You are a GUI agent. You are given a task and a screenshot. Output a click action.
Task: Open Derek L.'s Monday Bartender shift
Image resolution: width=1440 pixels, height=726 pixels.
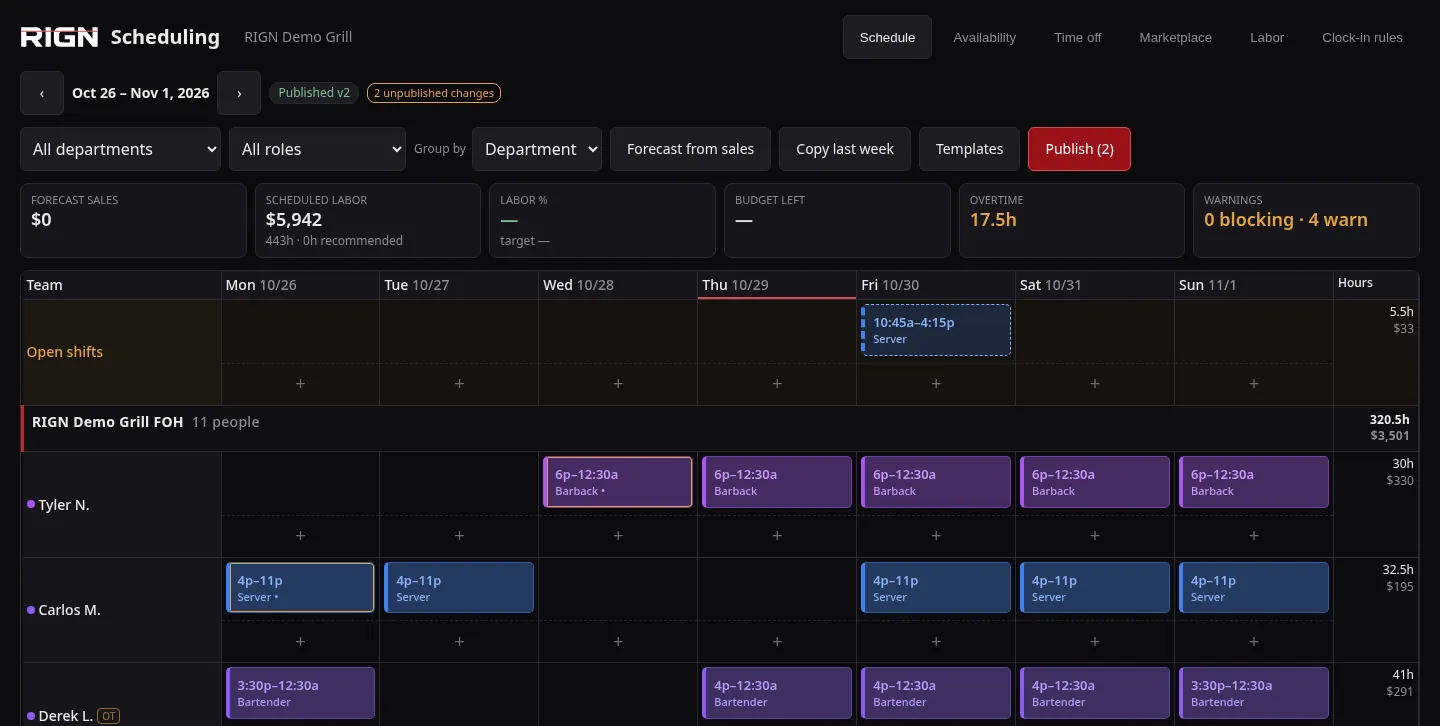[300, 693]
